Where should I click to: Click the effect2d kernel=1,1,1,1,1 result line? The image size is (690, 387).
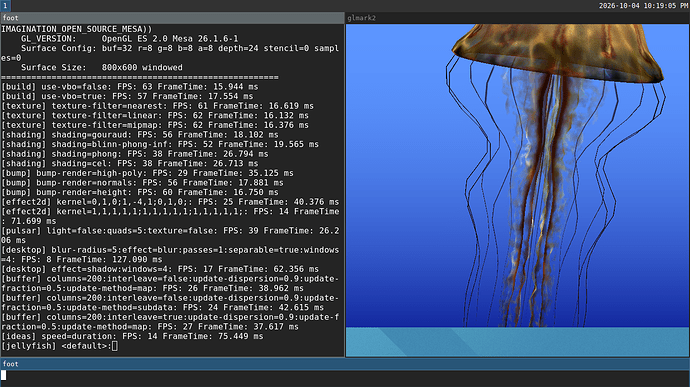pos(170,217)
